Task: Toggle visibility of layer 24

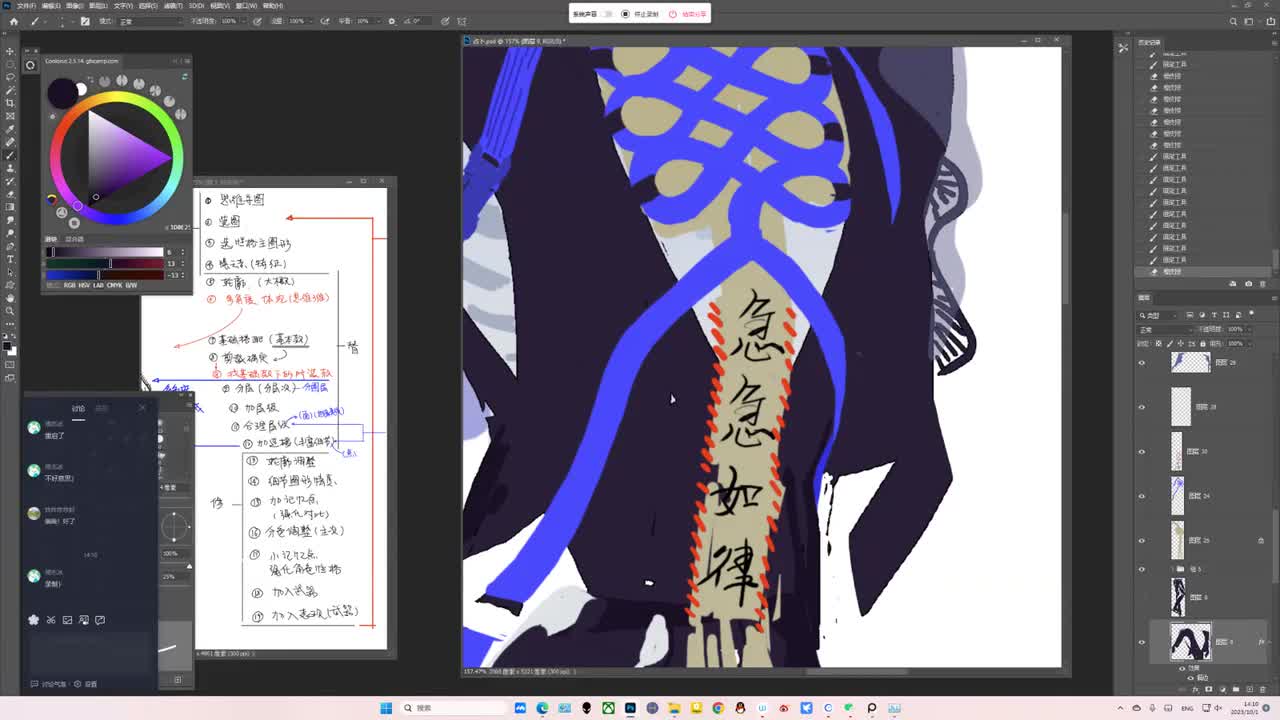Action: 1142,496
